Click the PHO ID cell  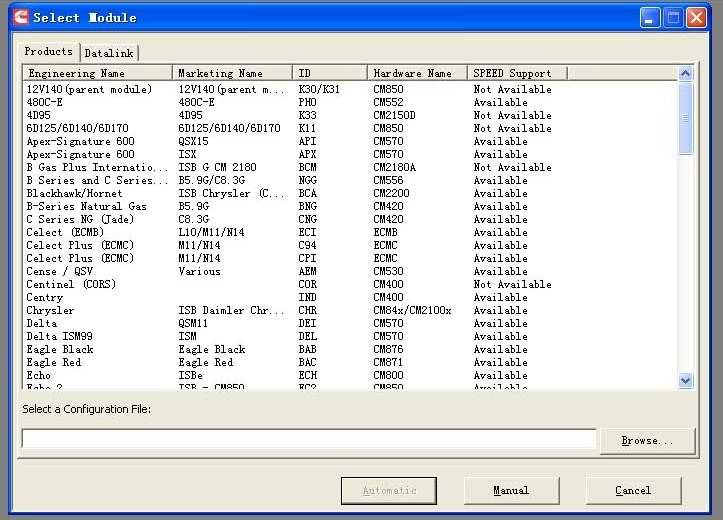coord(307,102)
